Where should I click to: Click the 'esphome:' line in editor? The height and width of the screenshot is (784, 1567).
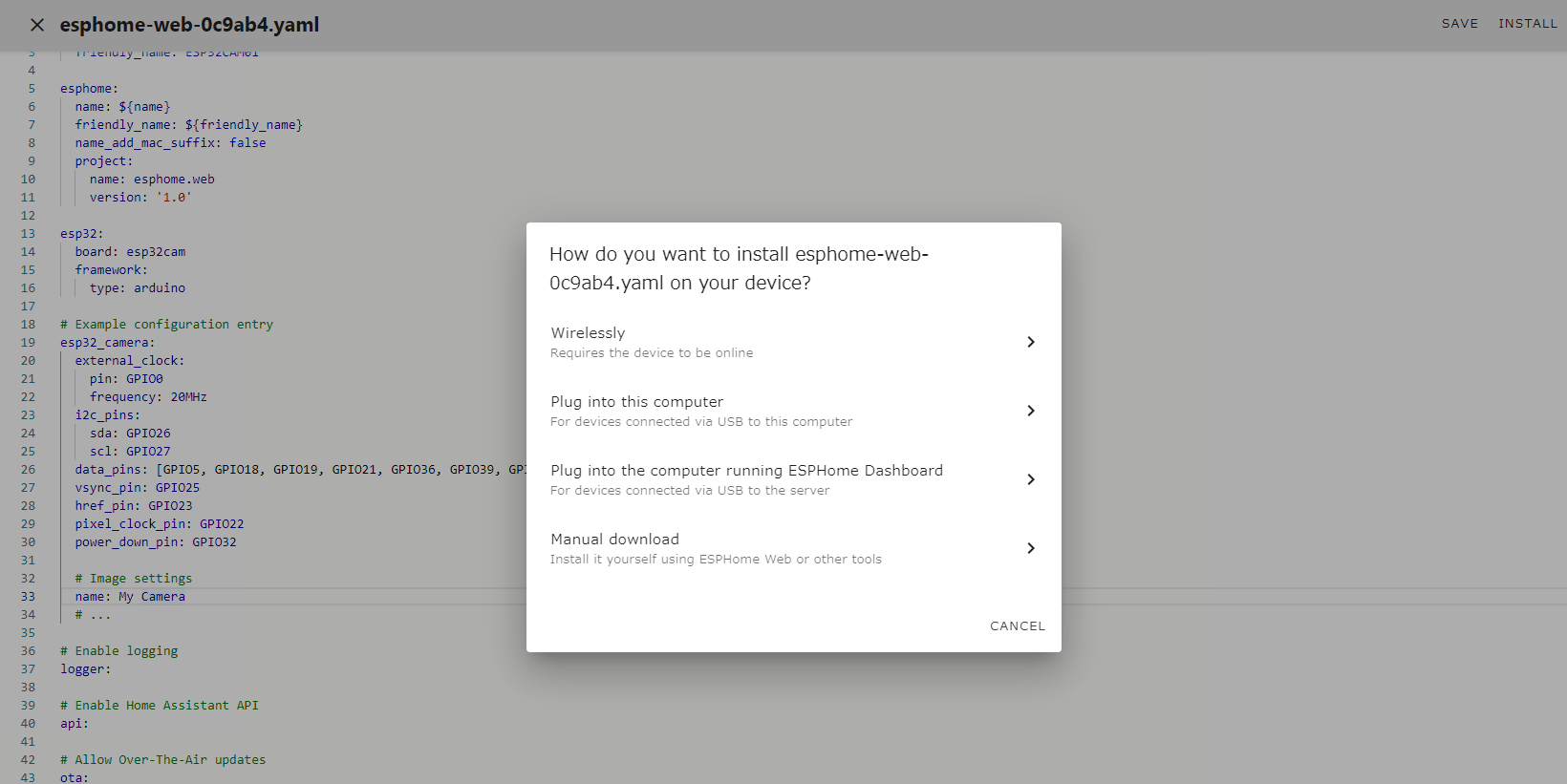coord(89,89)
